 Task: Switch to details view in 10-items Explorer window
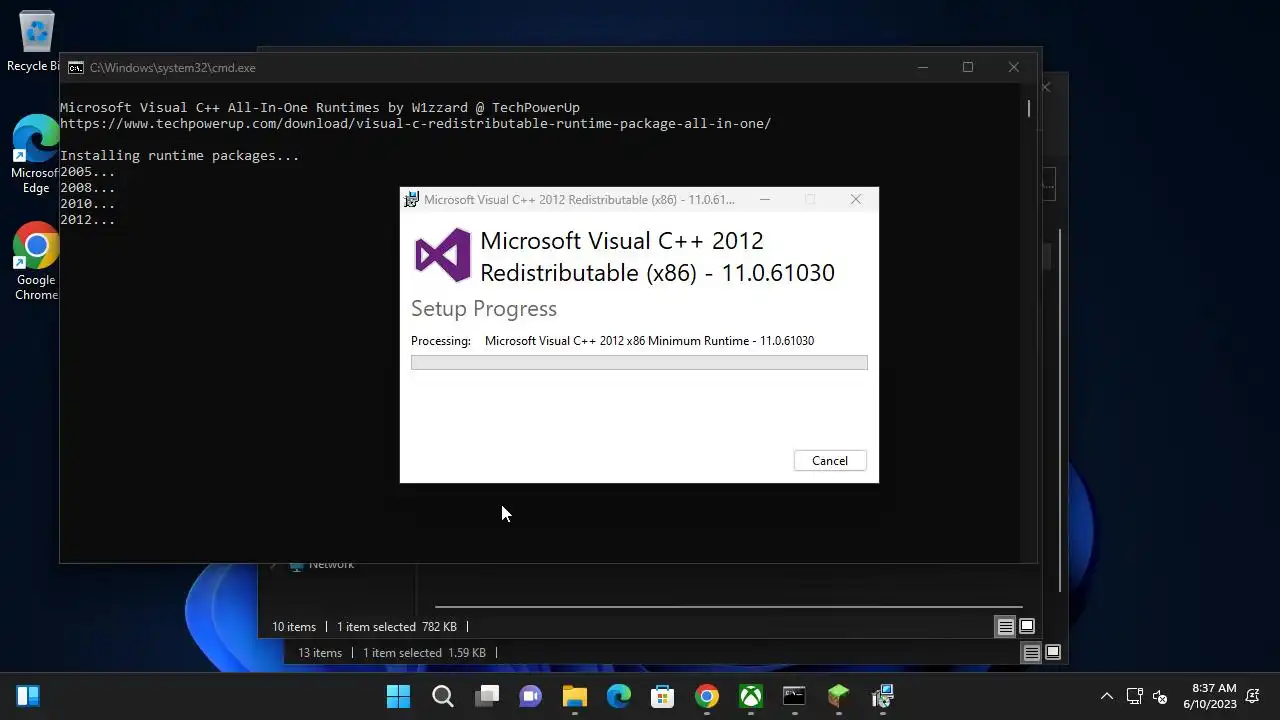pos(1005,627)
